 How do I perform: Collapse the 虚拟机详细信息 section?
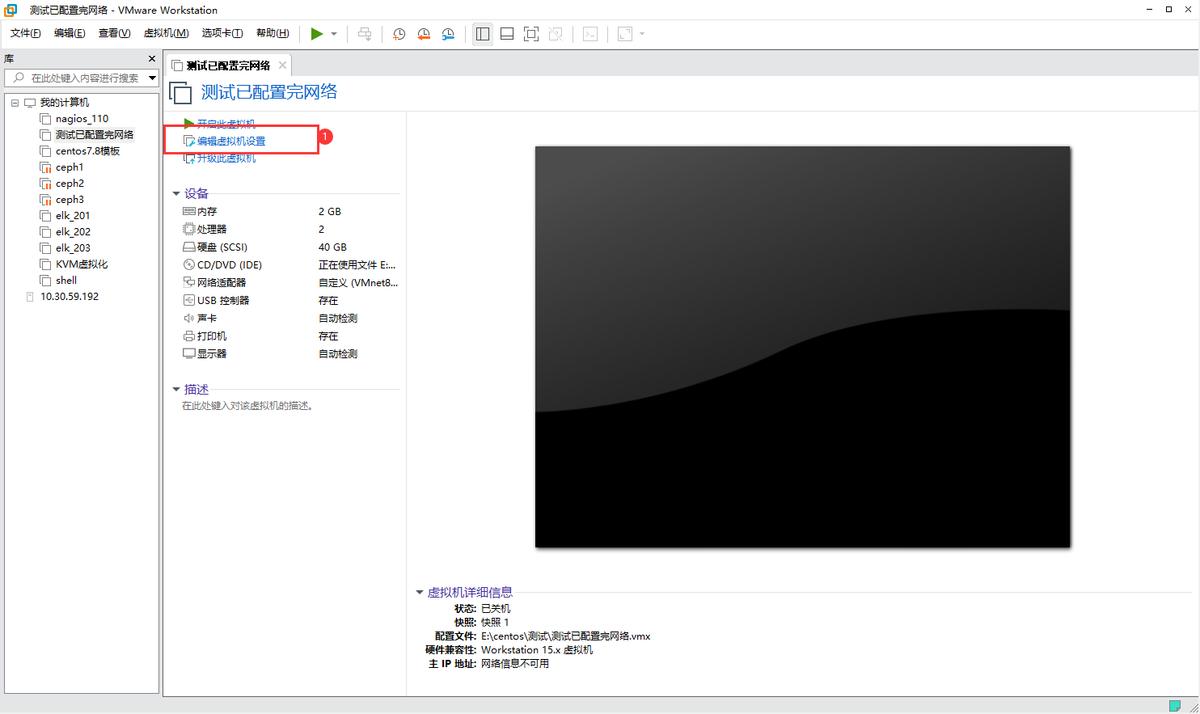pyautogui.click(x=421, y=591)
